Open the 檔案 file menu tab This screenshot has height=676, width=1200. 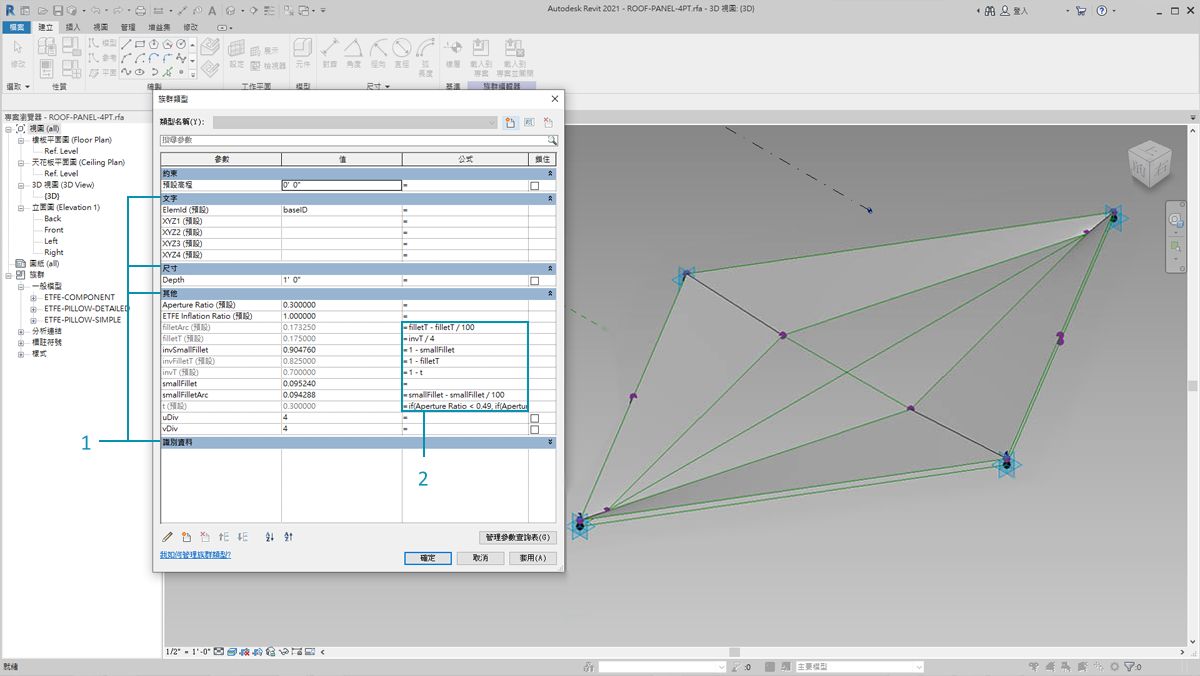pyautogui.click(x=16, y=27)
